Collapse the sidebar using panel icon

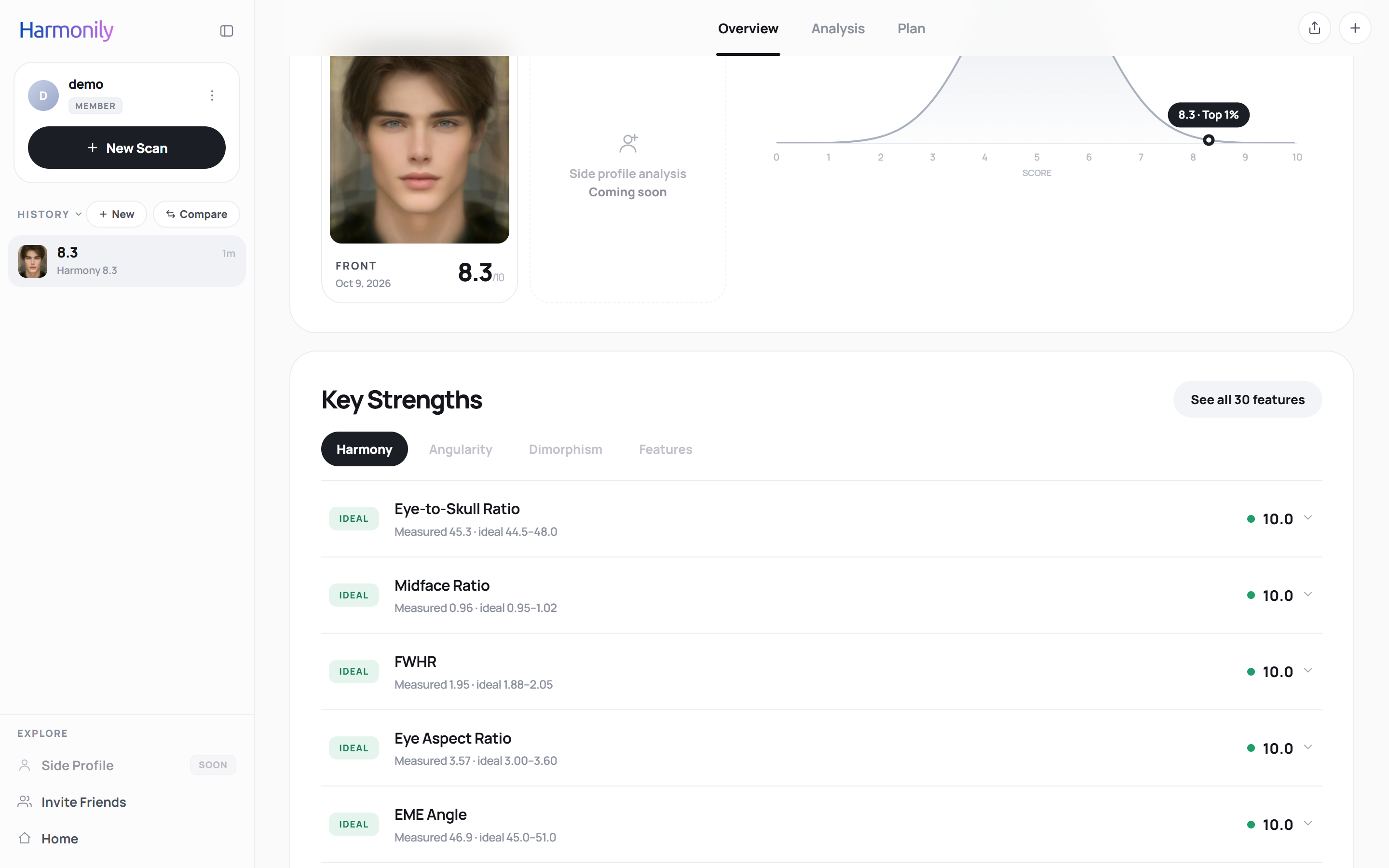click(x=227, y=31)
